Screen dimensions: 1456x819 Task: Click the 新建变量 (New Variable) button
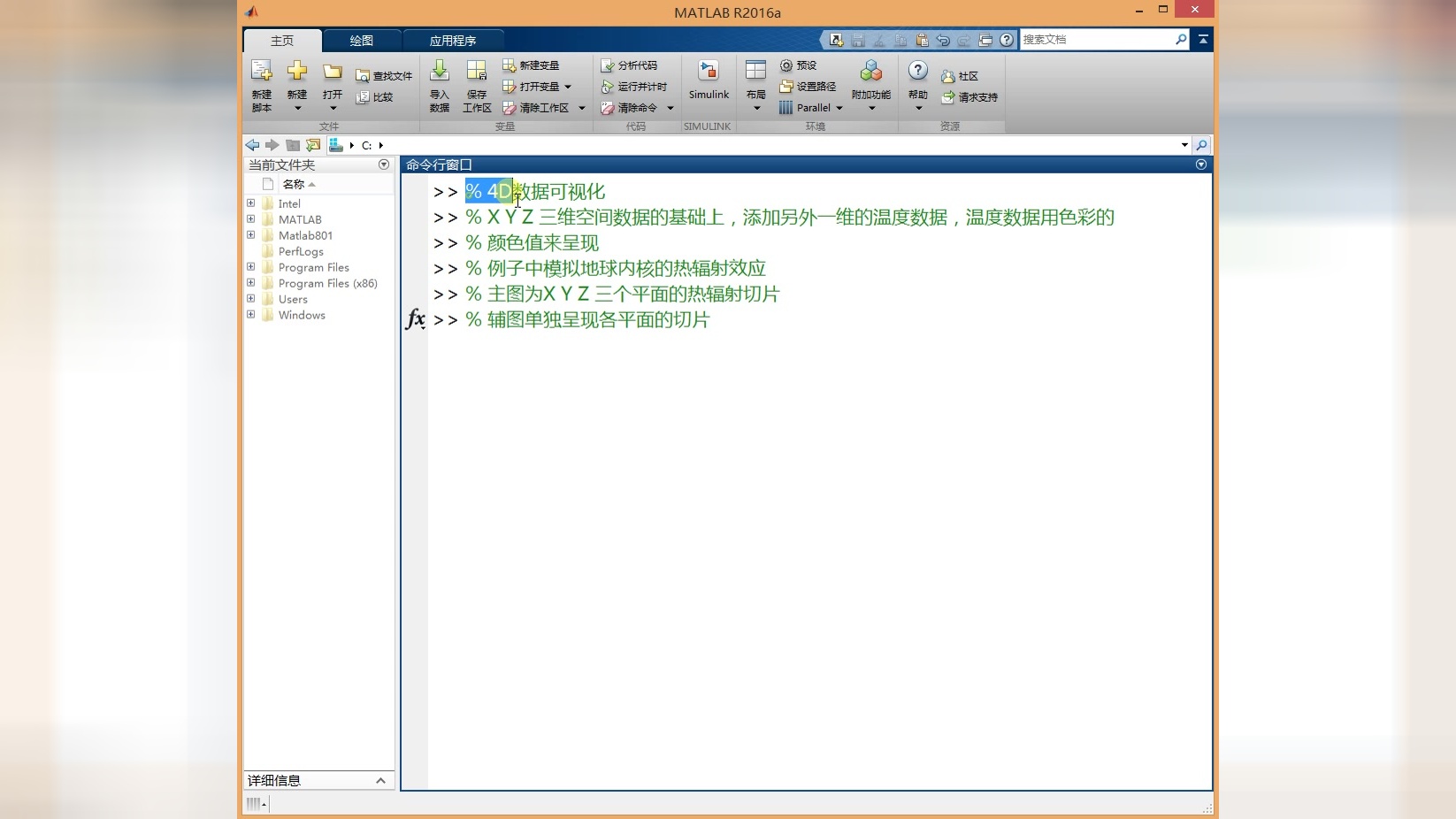pyautogui.click(x=531, y=65)
